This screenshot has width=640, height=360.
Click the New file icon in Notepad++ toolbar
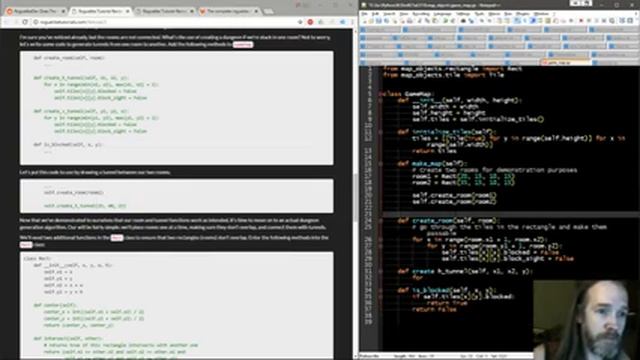(364, 21)
